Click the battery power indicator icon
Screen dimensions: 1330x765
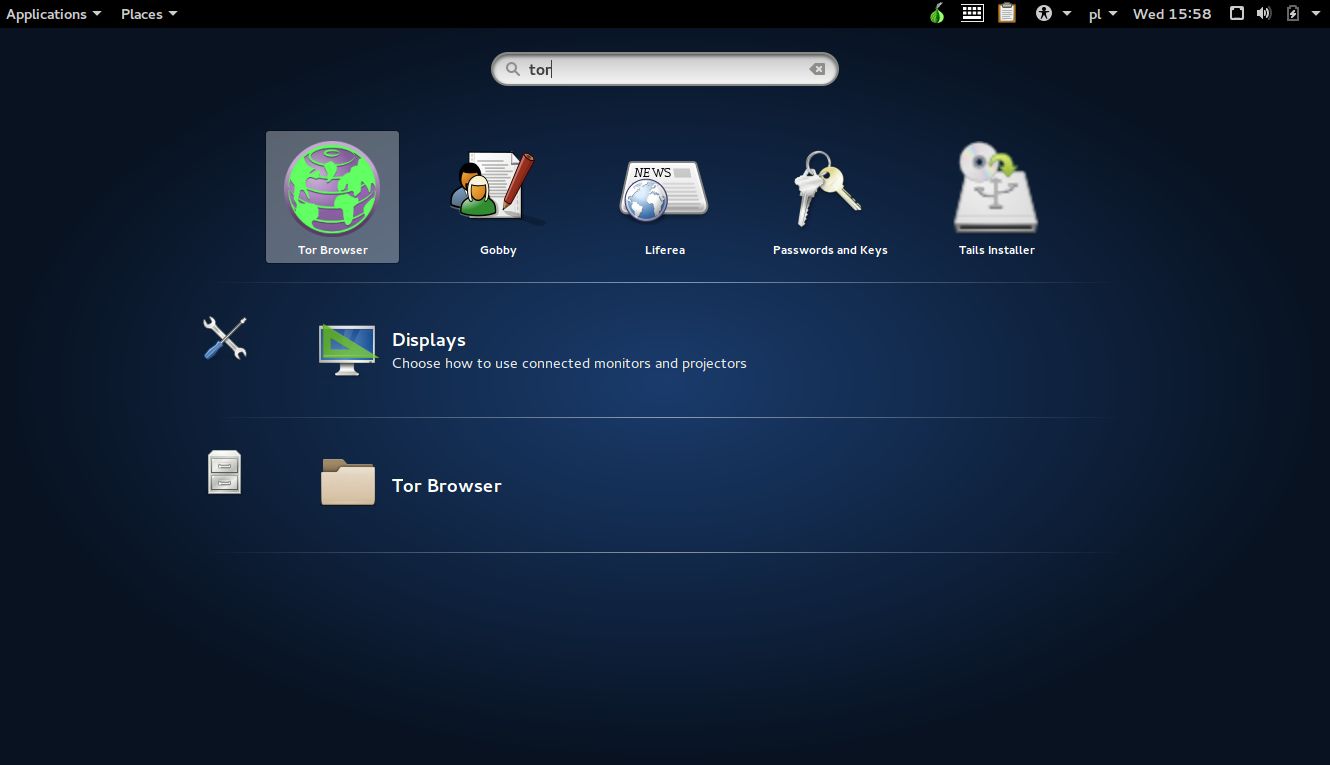1292,13
